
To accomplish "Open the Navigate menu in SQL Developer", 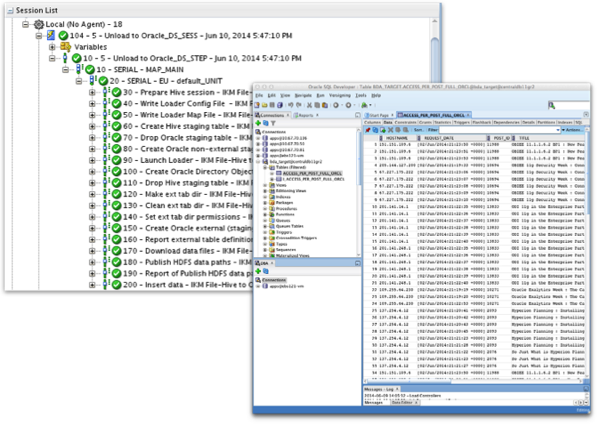I will click(x=303, y=95).
